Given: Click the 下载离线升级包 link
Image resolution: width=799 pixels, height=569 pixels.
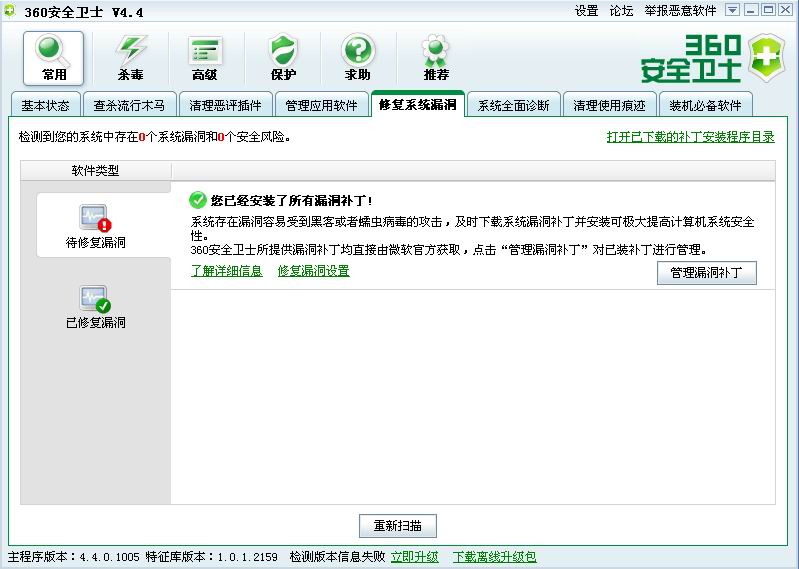Looking at the screenshot, I should tap(494, 557).
